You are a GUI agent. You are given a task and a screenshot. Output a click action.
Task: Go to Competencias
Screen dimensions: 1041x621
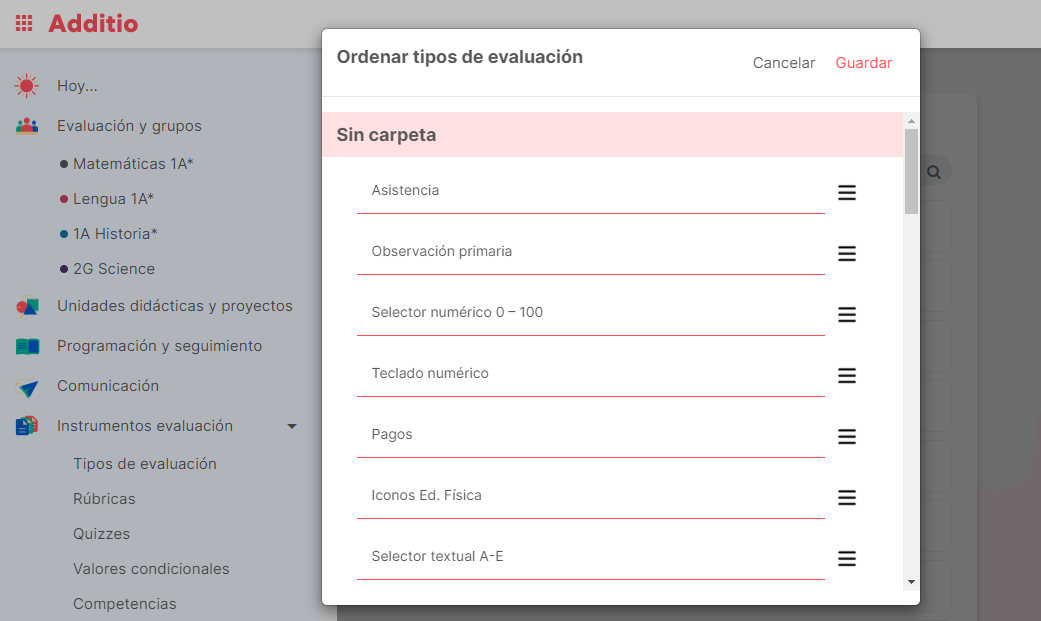click(125, 604)
